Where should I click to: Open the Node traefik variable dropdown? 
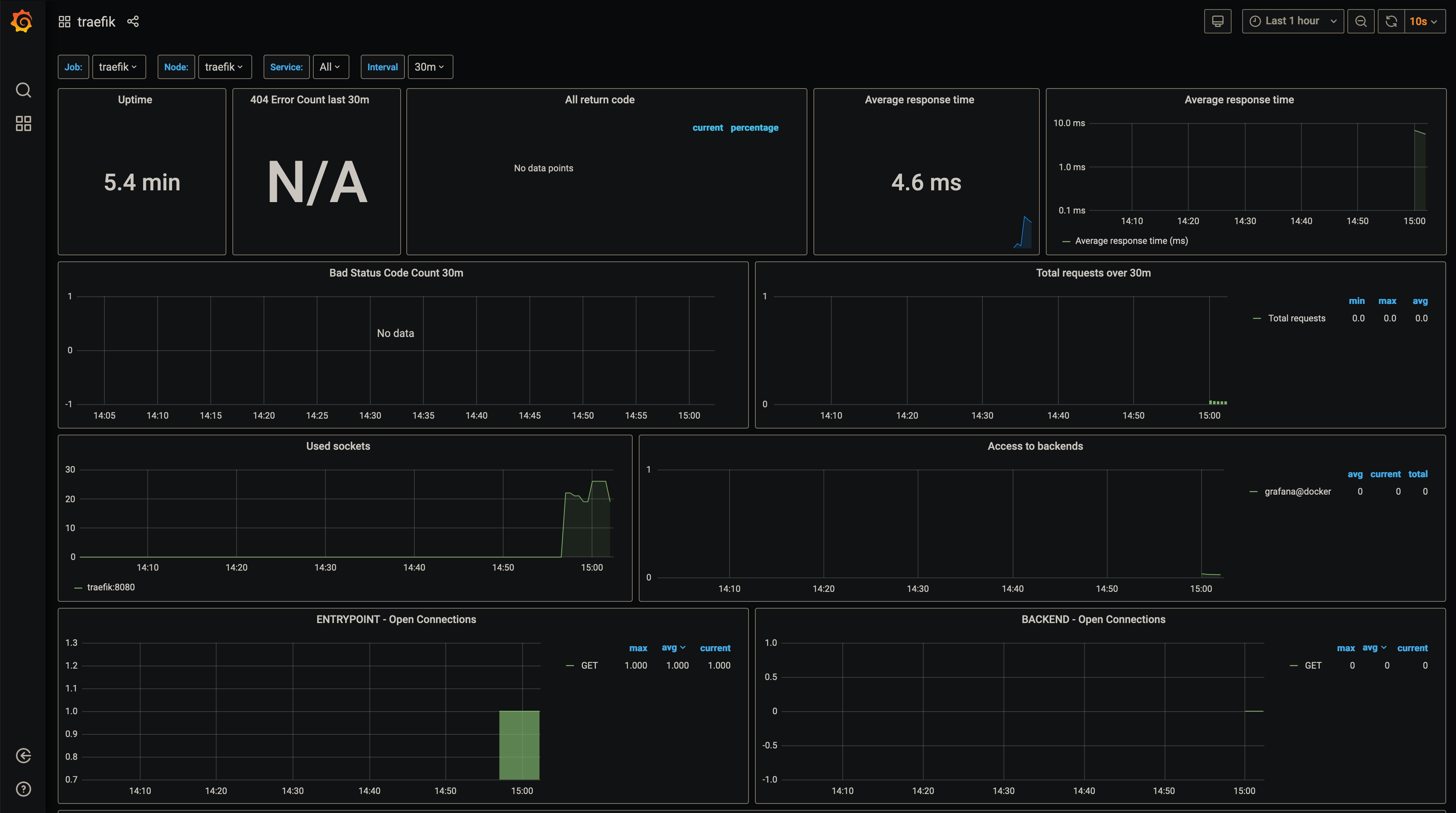[224, 67]
